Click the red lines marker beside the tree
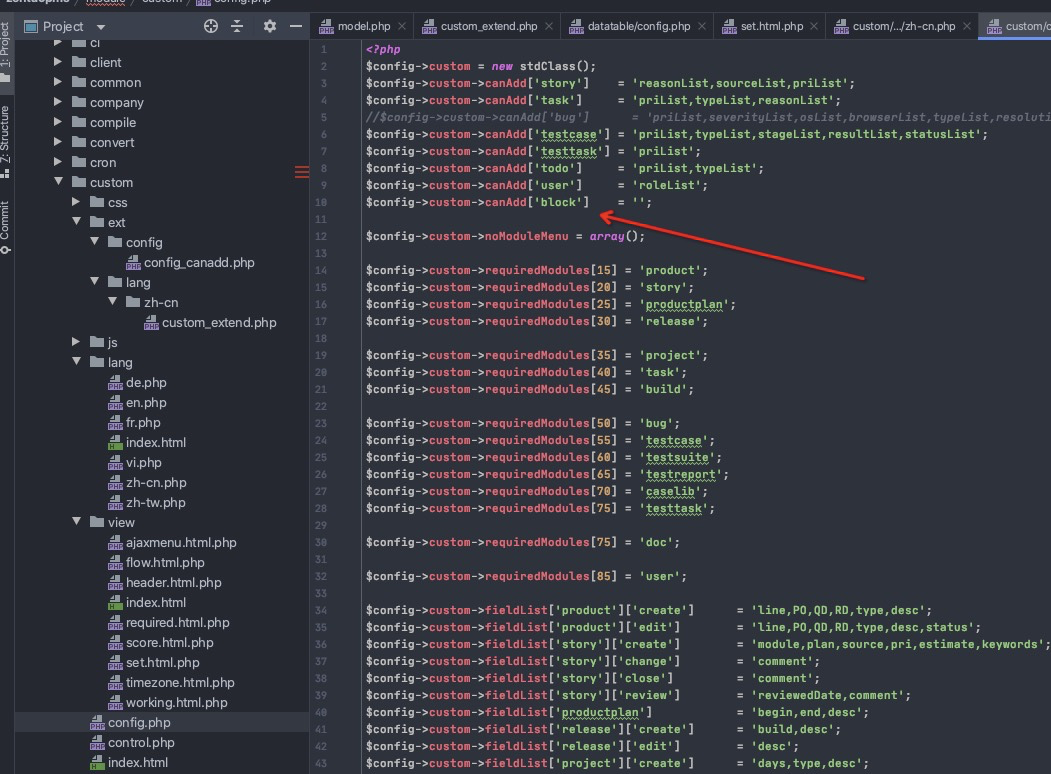The height and width of the screenshot is (774, 1051). point(302,173)
